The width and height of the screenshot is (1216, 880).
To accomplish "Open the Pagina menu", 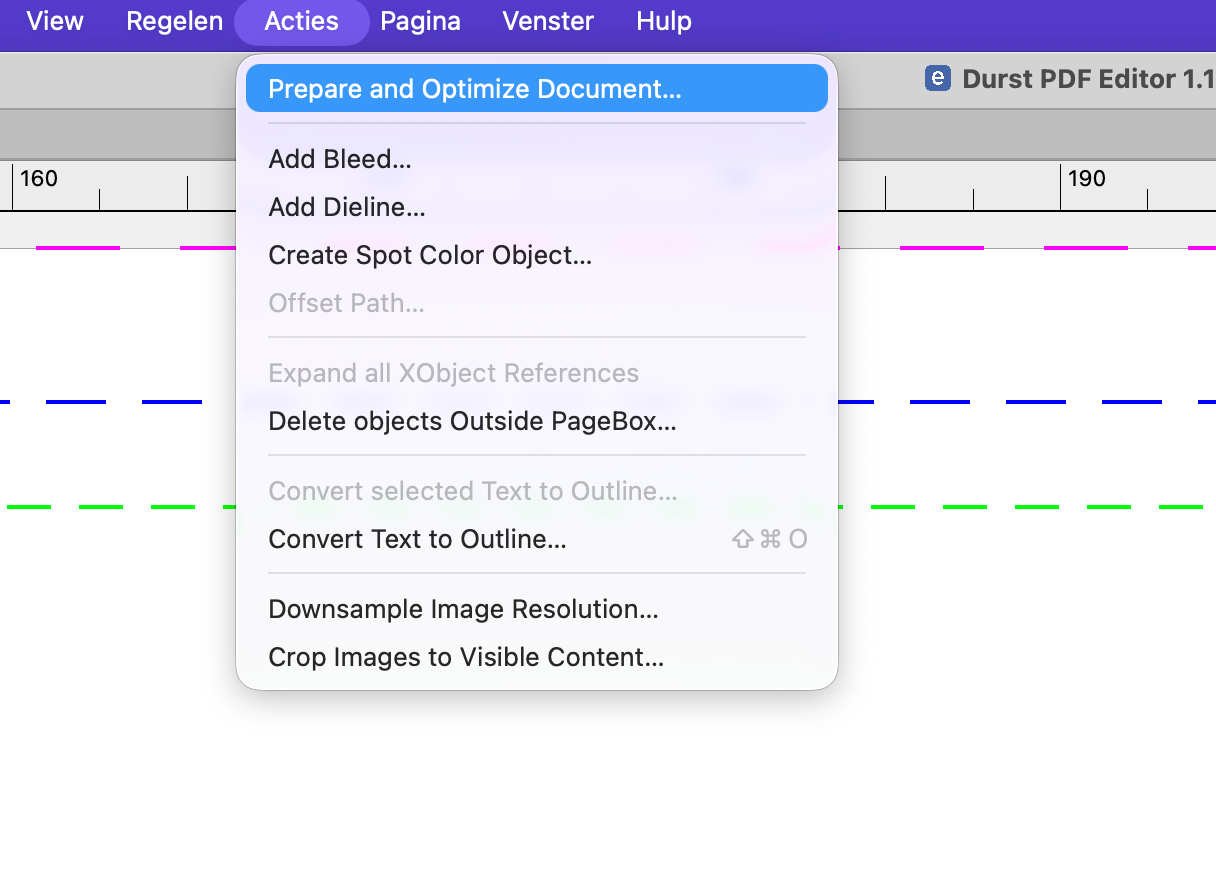I will (x=420, y=21).
